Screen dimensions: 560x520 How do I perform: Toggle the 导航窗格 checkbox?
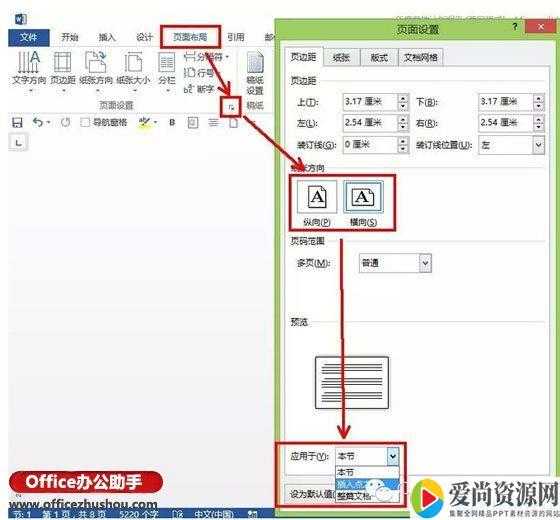point(85,122)
